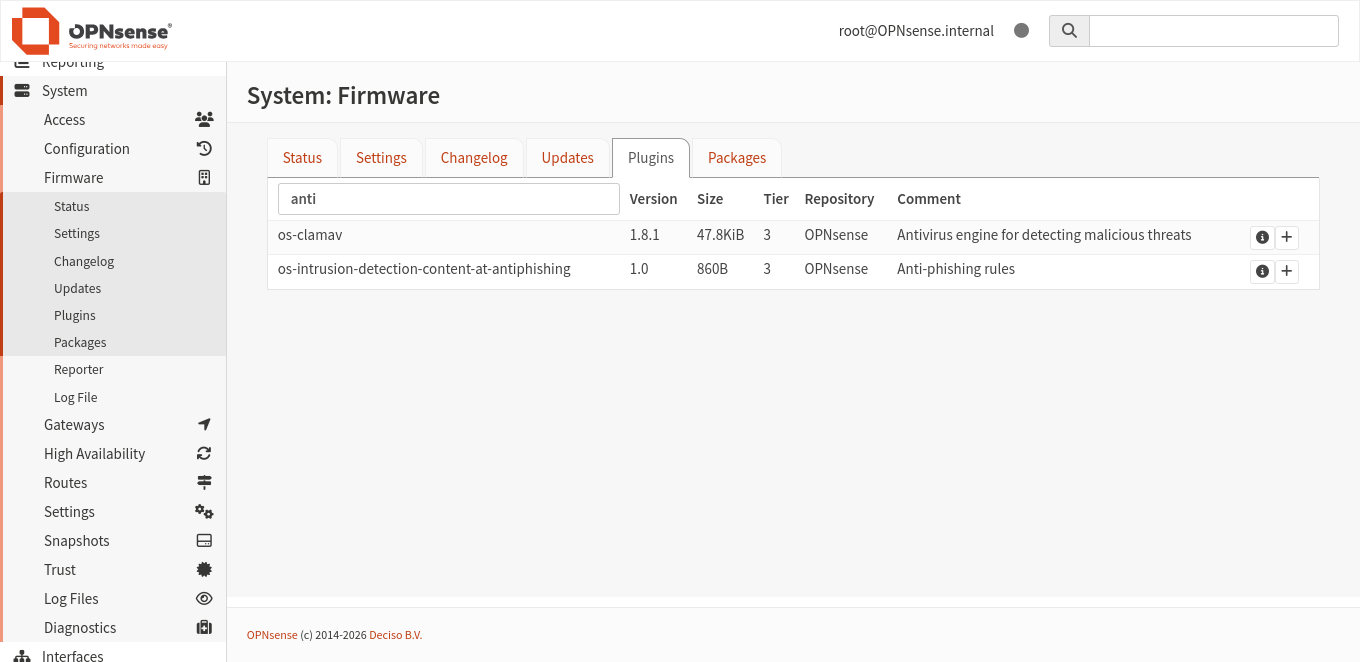
Task: Click the gray status indicator dot
Action: click(1021, 31)
